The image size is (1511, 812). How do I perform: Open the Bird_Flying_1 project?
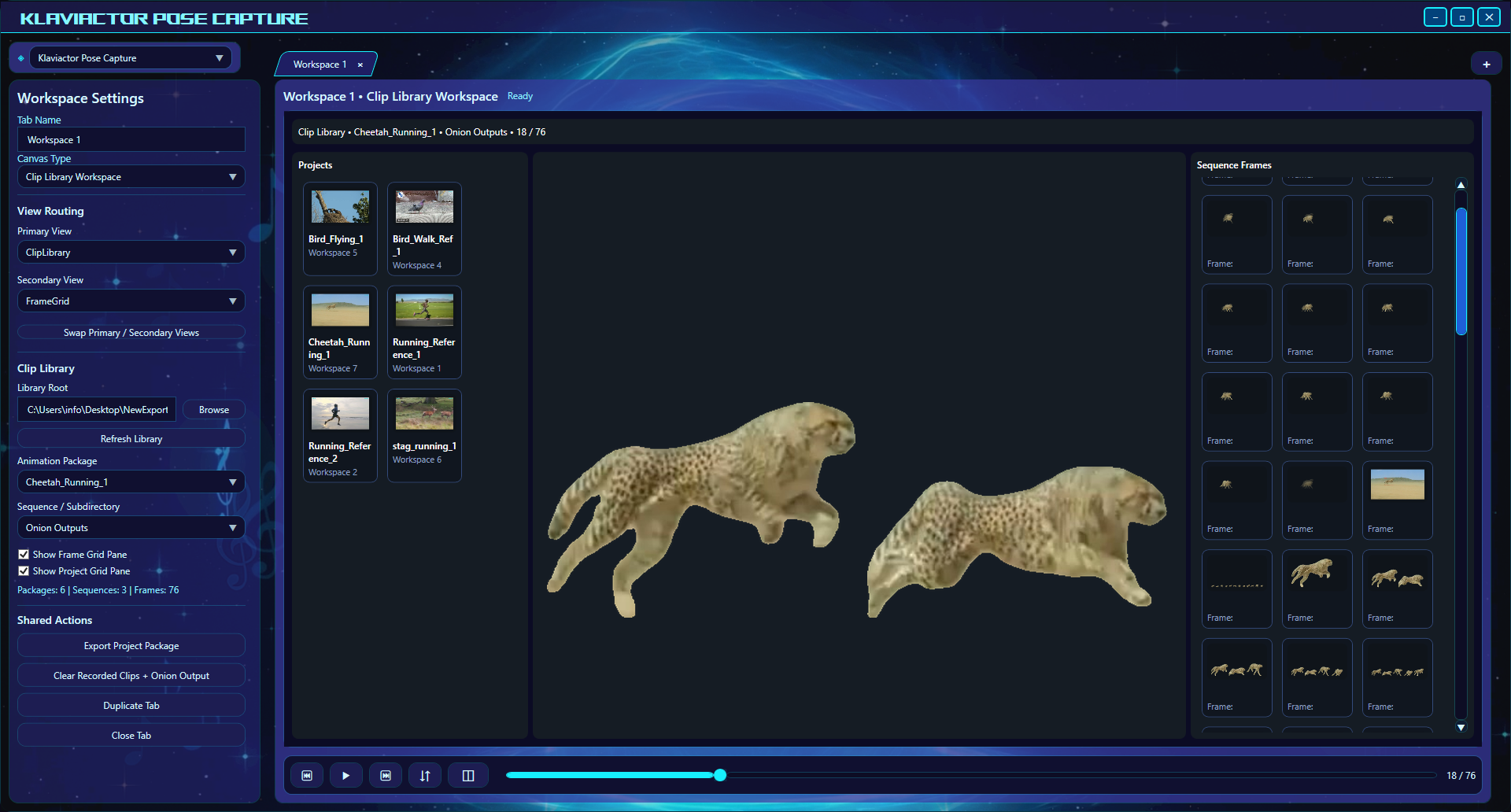click(x=340, y=228)
